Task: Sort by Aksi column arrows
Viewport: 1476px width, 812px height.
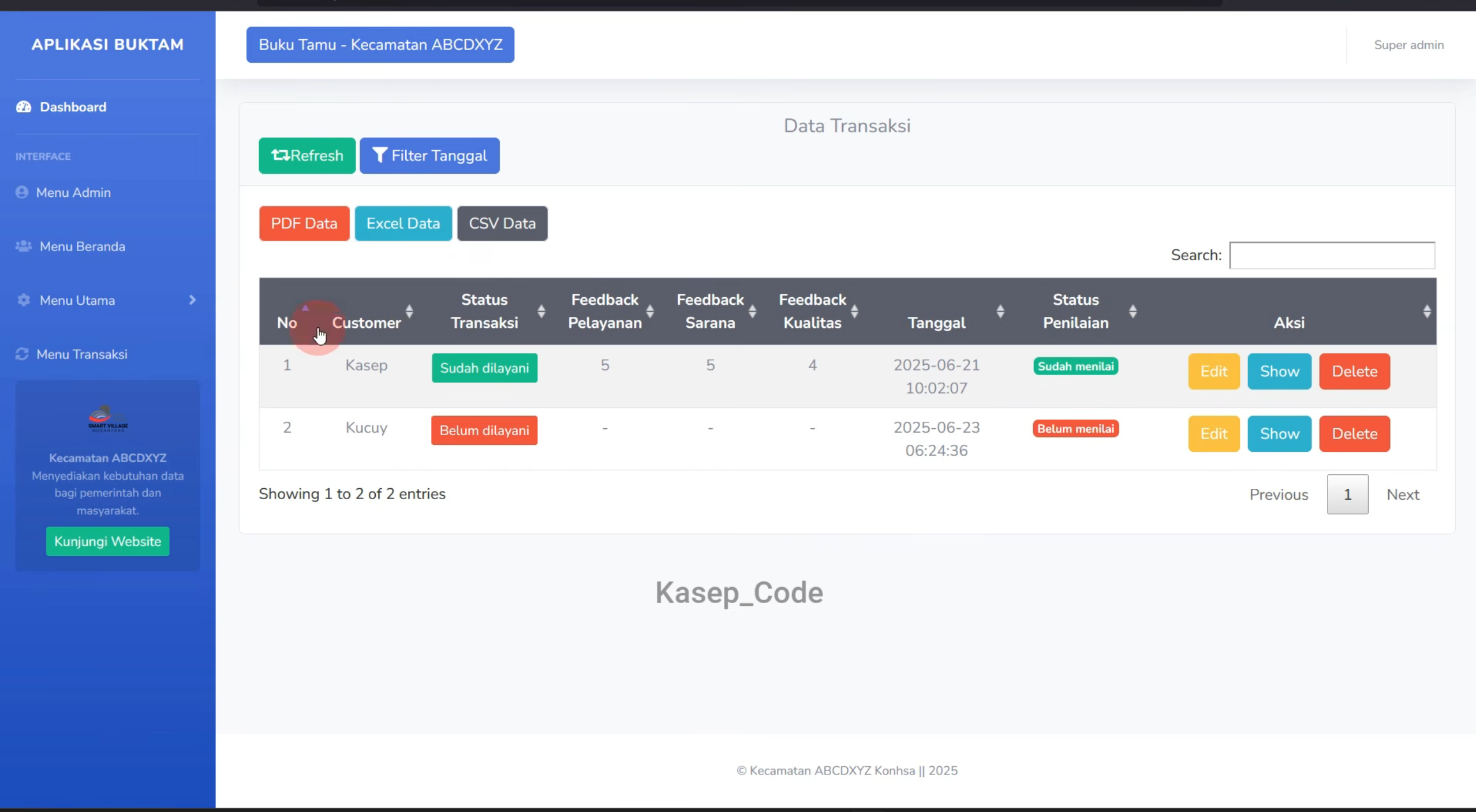Action: pyautogui.click(x=1427, y=312)
